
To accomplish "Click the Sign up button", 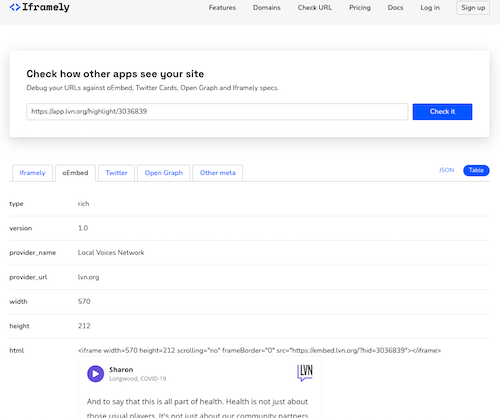I will click(473, 8).
